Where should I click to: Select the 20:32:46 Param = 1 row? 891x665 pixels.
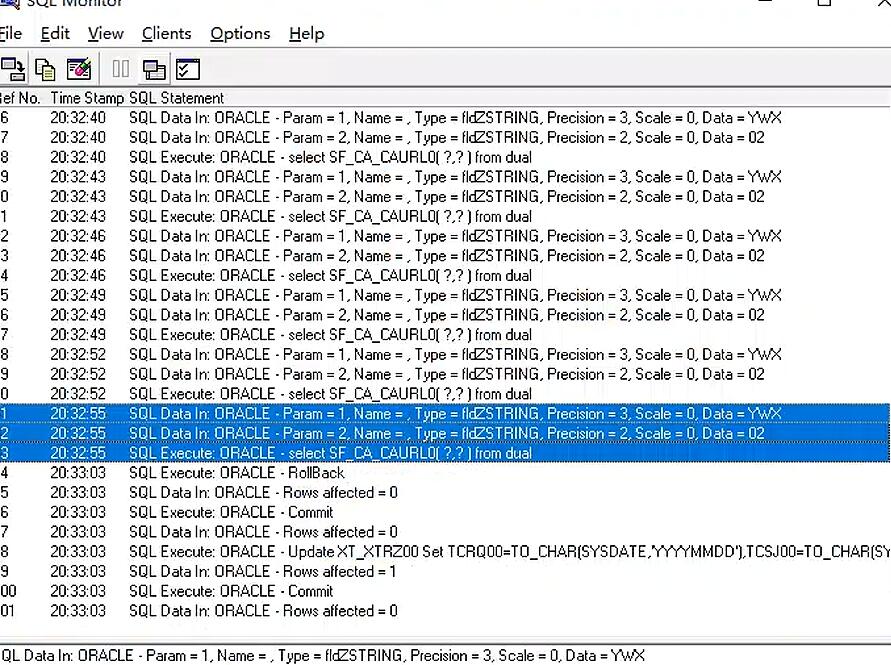point(445,236)
